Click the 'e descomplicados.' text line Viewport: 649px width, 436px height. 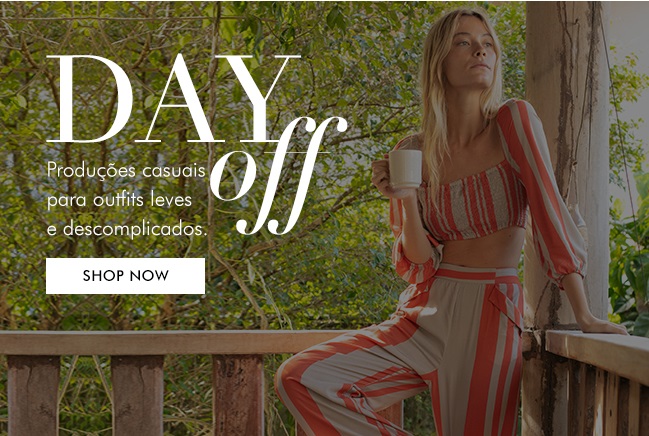pos(127,229)
